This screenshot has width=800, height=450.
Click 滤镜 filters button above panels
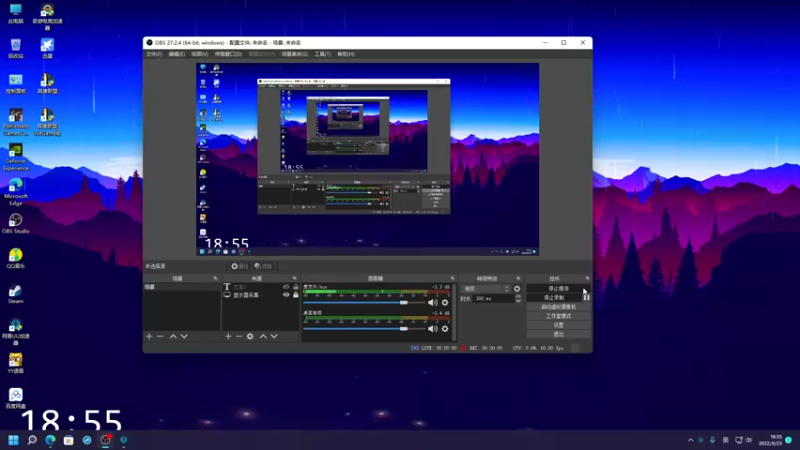(x=263, y=266)
